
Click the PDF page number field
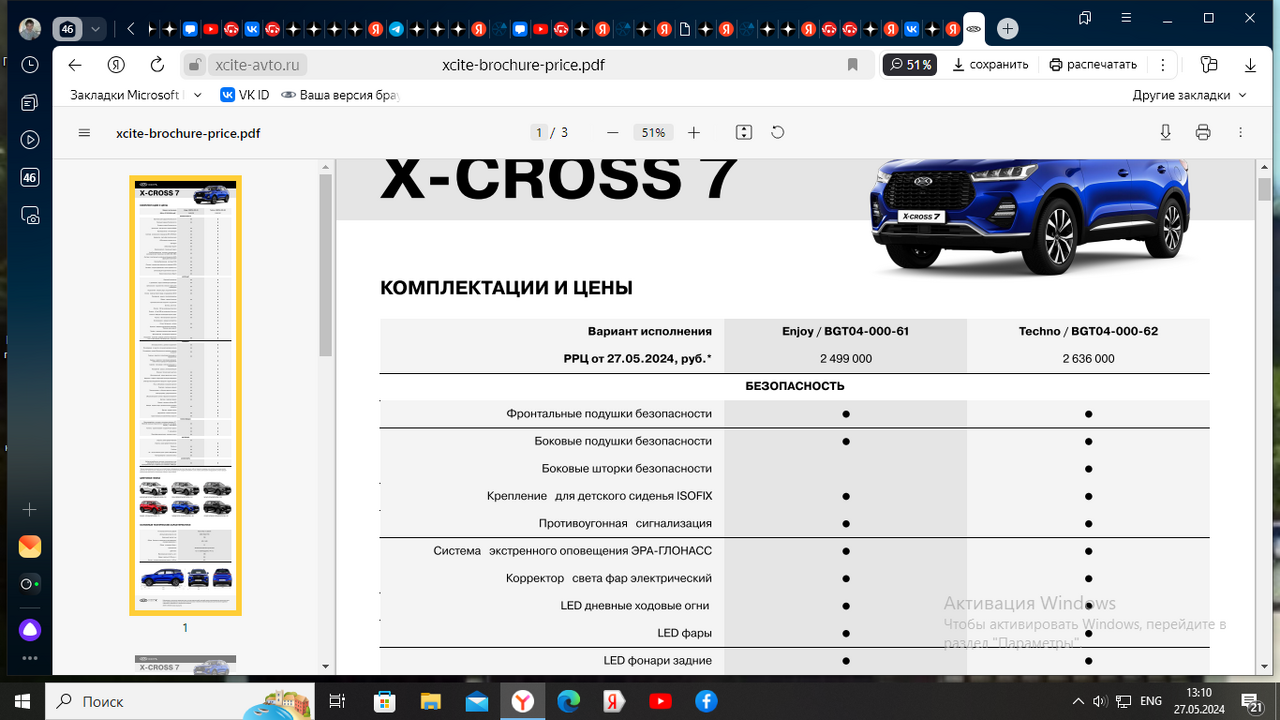[539, 133]
